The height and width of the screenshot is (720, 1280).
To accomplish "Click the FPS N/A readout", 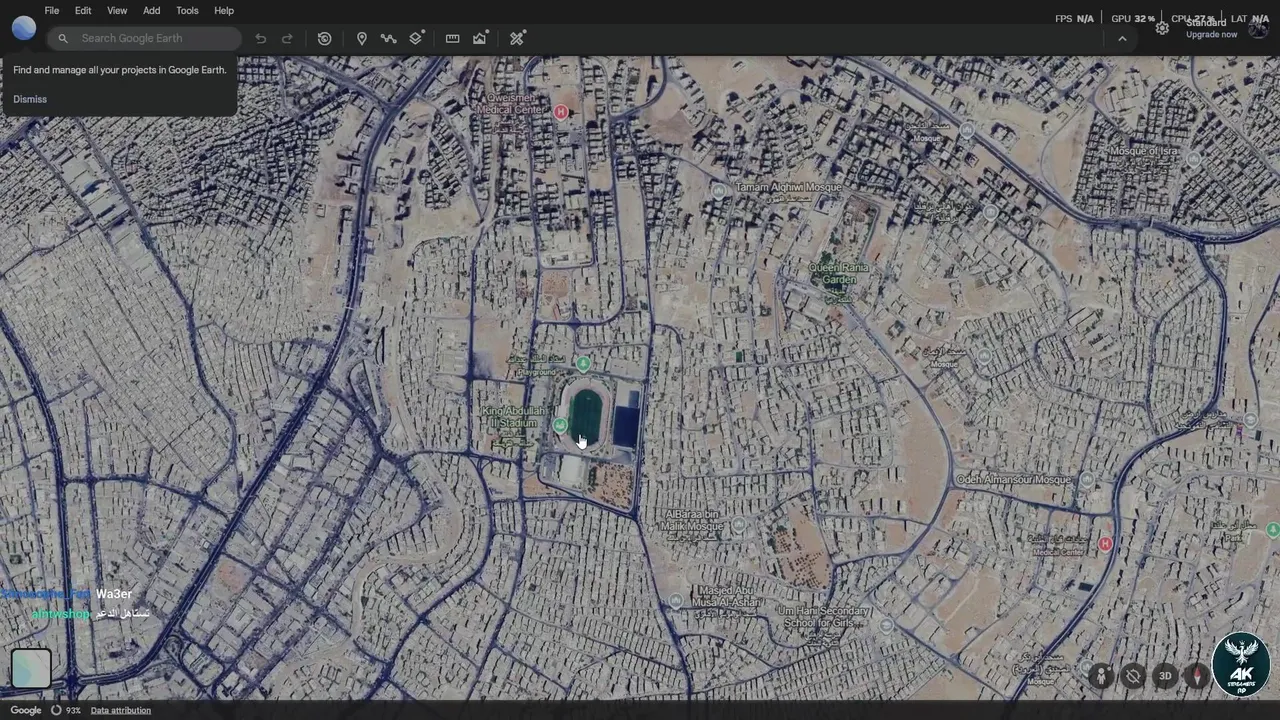I will (1074, 19).
